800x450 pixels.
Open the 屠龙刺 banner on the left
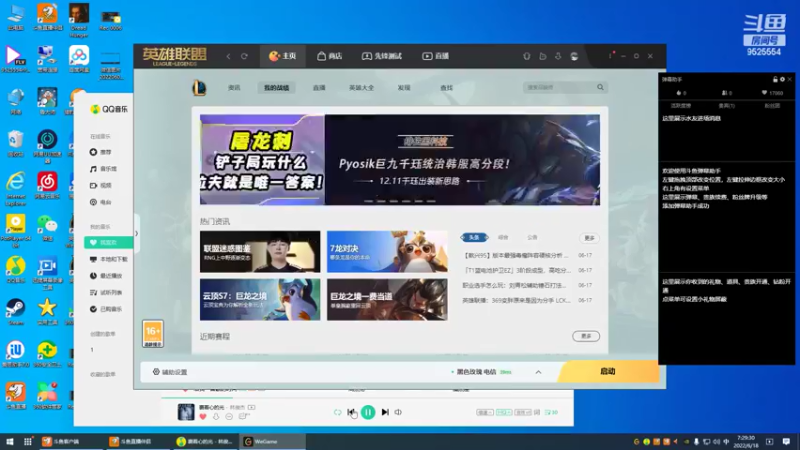tap(262, 160)
